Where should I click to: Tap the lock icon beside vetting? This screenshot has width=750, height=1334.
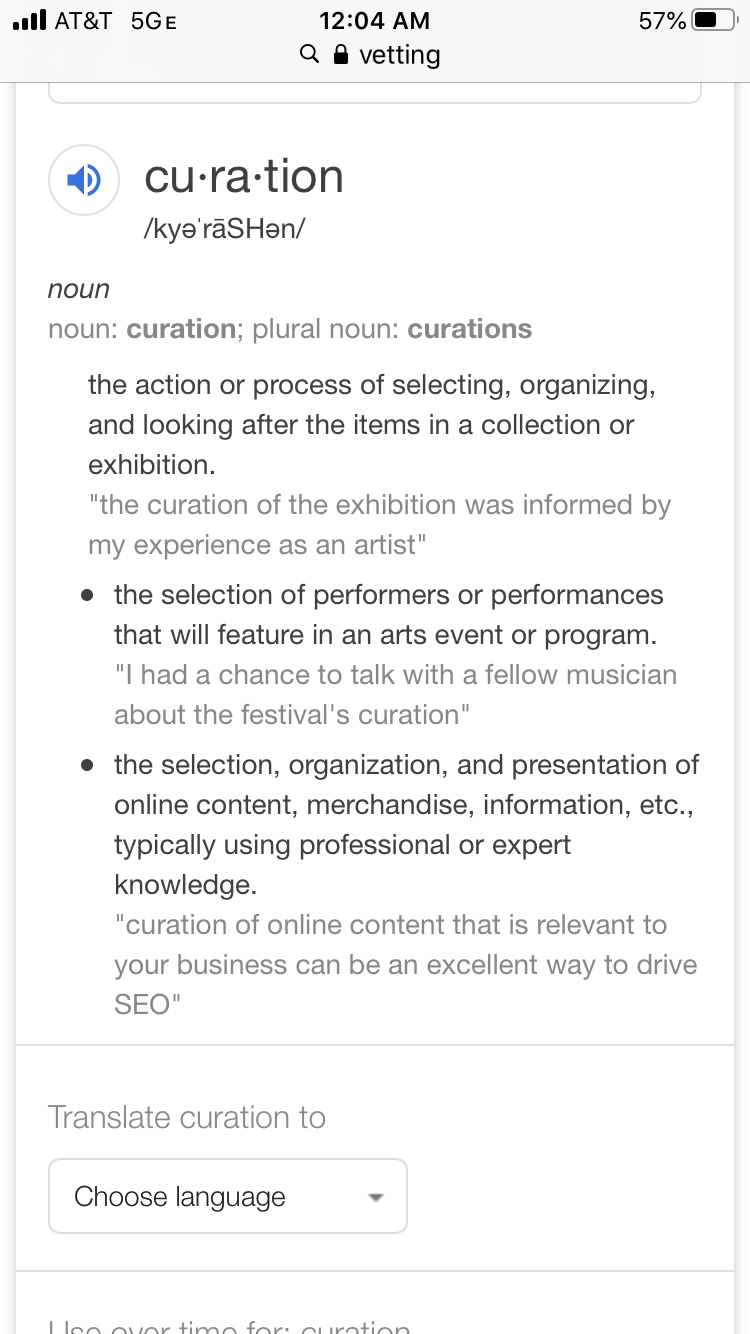pos(341,54)
